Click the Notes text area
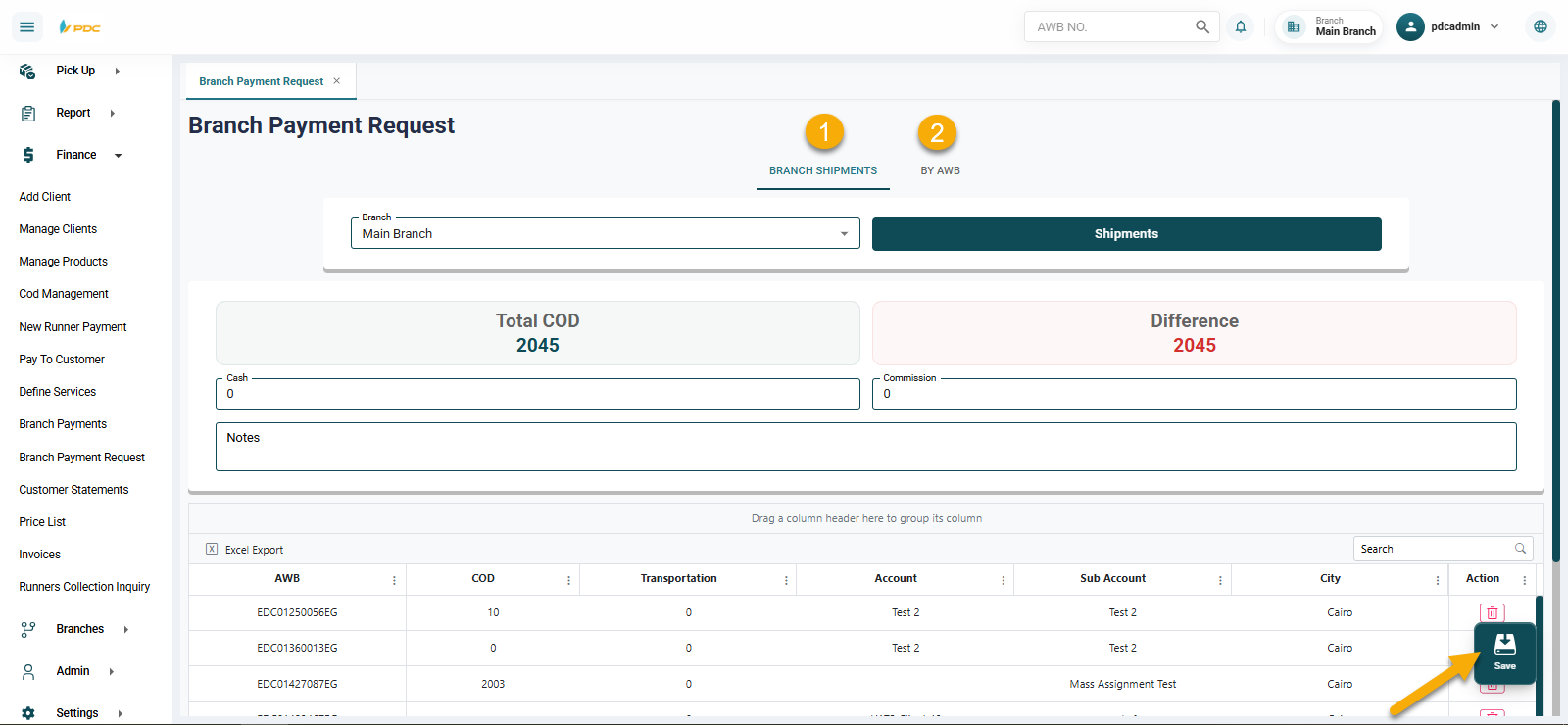Viewport: 1568px width, 725px height. pyautogui.click(x=866, y=447)
